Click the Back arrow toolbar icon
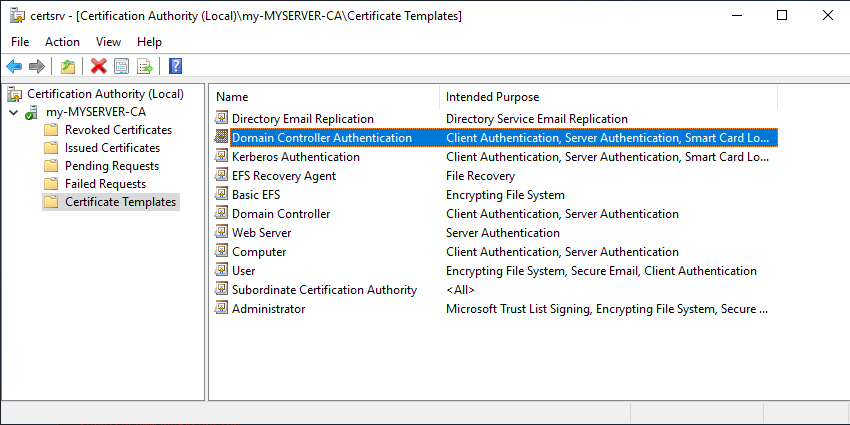 tap(14, 66)
